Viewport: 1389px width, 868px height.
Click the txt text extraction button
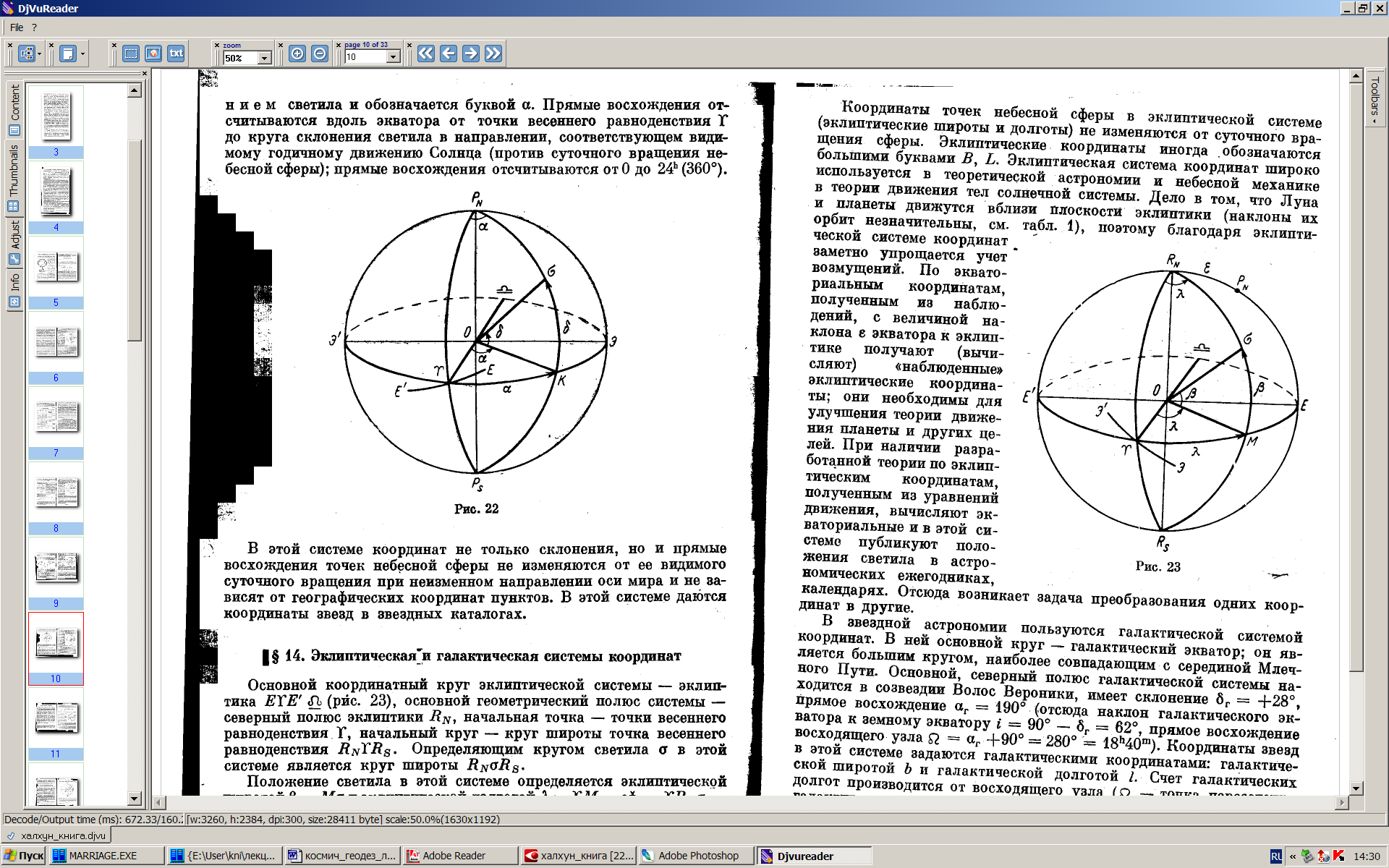tap(176, 54)
